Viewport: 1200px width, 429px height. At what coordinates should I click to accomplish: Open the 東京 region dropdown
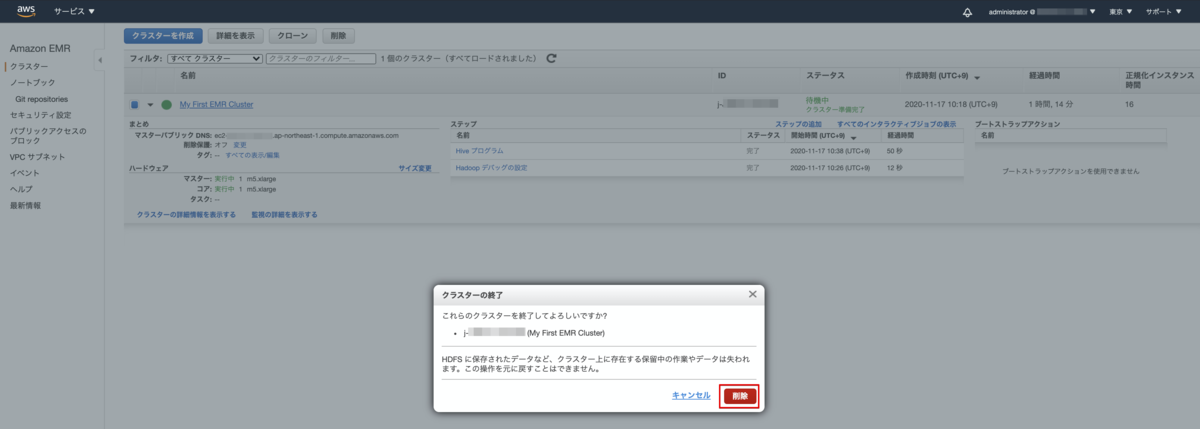tap(1121, 12)
